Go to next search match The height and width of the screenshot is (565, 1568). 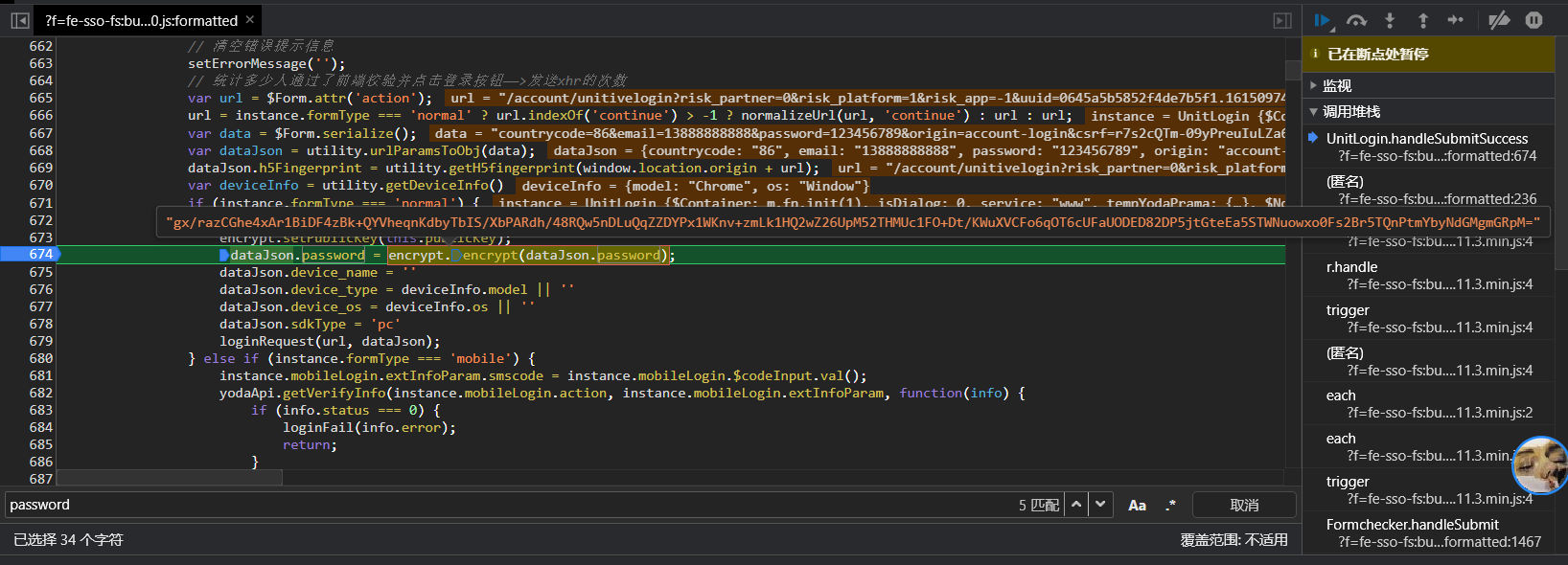pos(1100,505)
